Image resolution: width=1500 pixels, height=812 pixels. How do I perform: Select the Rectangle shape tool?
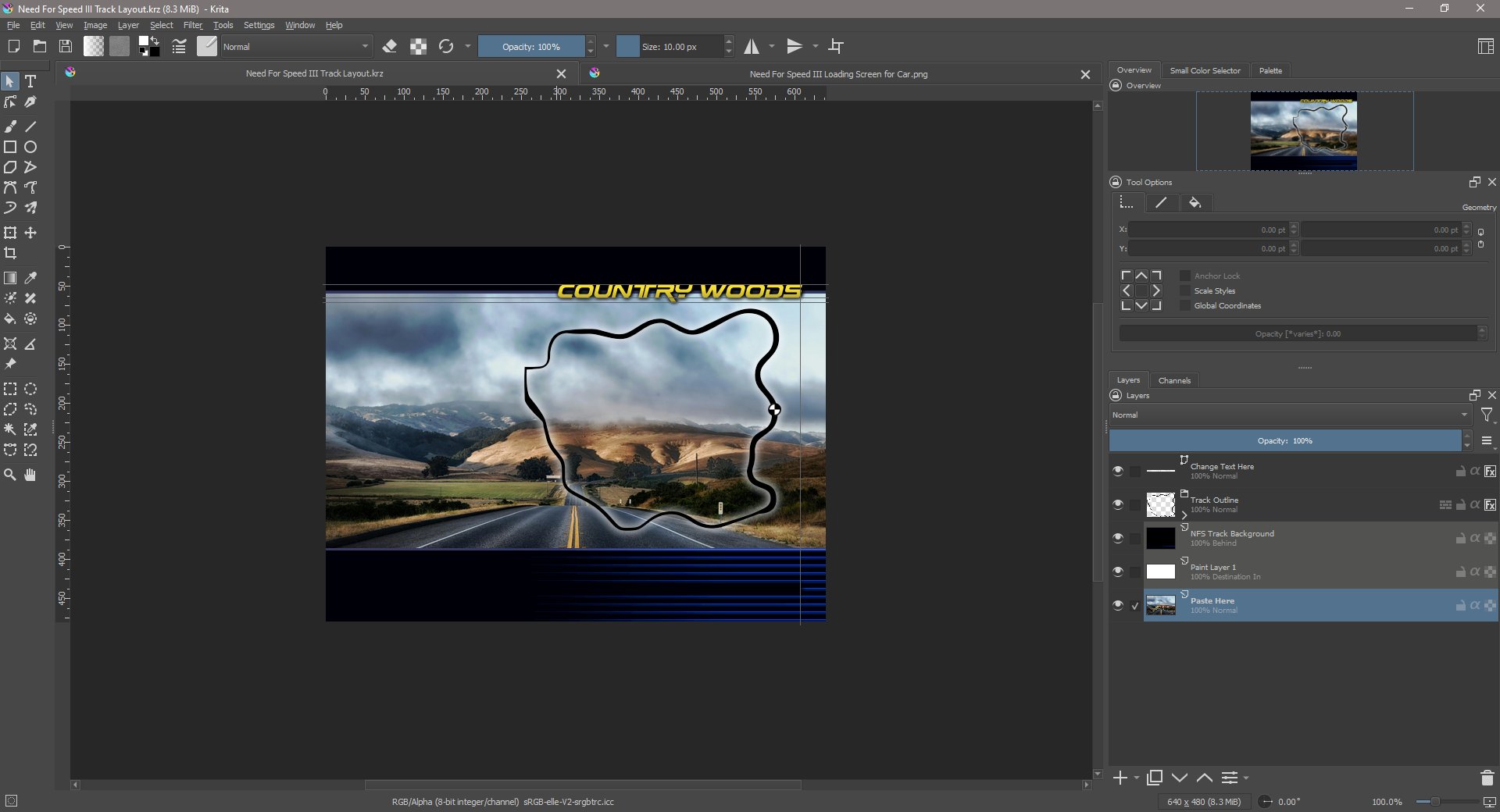(x=10, y=147)
